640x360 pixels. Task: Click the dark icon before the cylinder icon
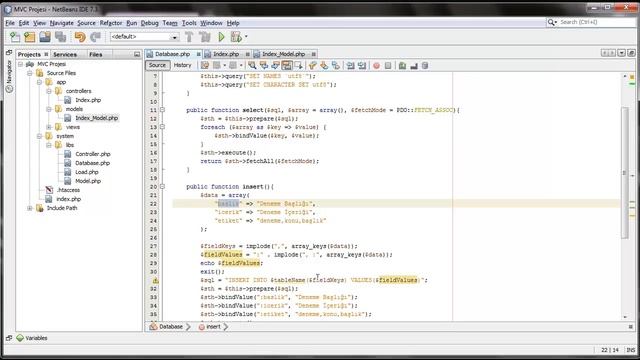414,65
